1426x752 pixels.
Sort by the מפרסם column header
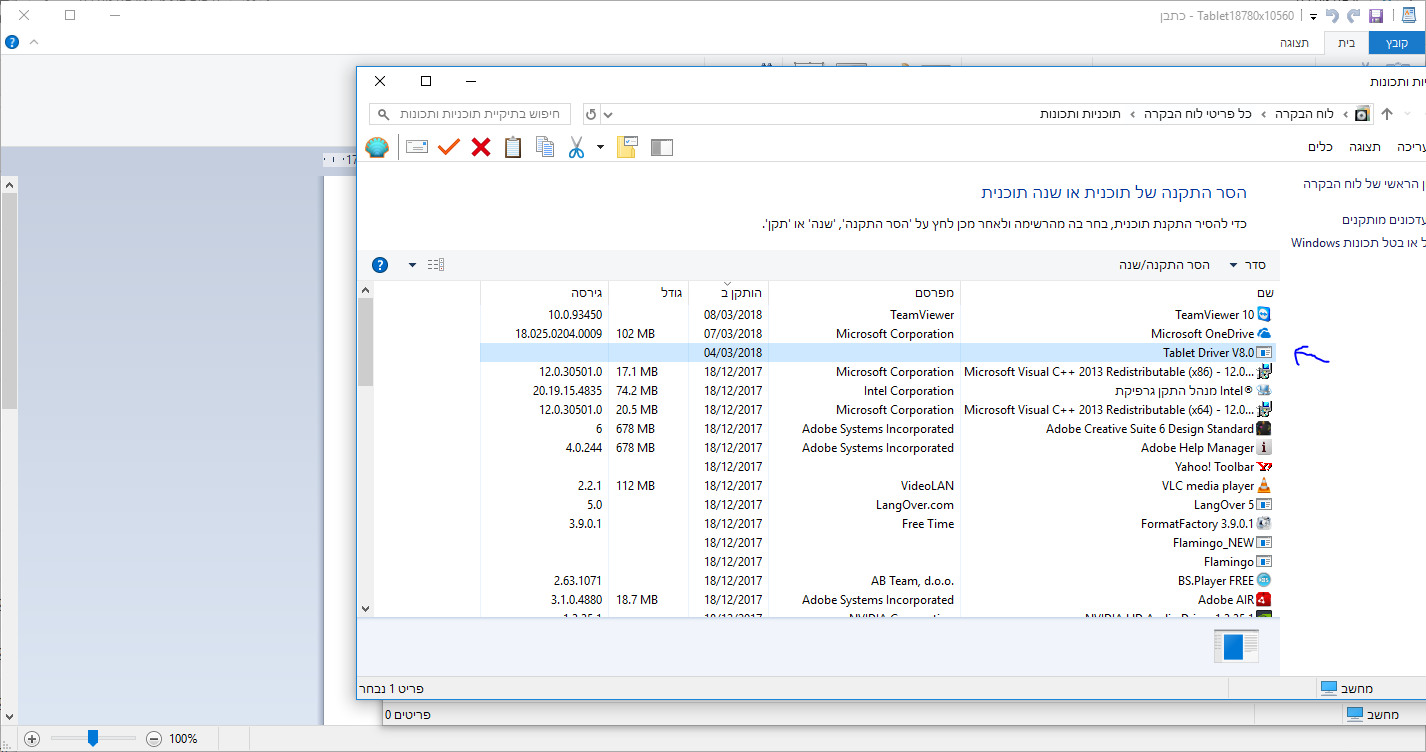(x=864, y=292)
